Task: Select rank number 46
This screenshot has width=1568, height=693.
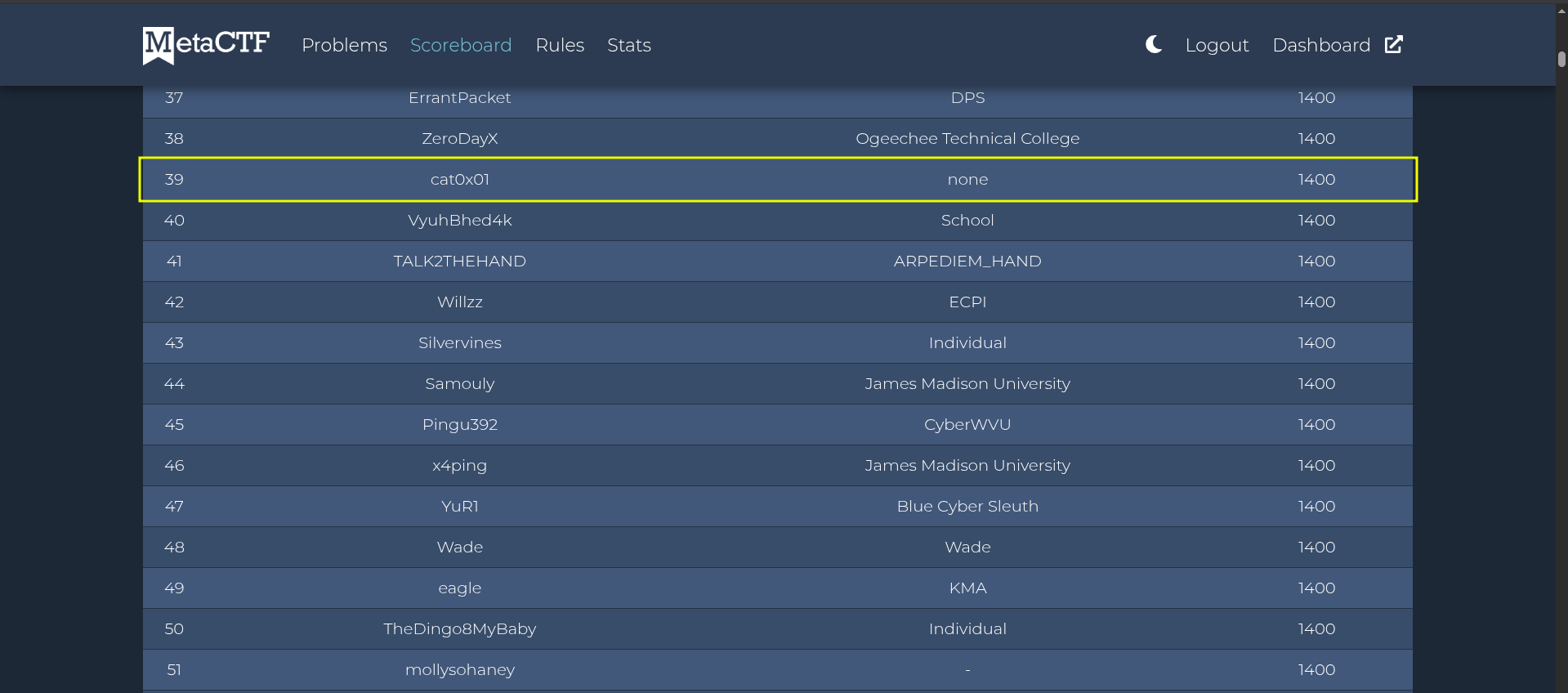Action: click(174, 466)
